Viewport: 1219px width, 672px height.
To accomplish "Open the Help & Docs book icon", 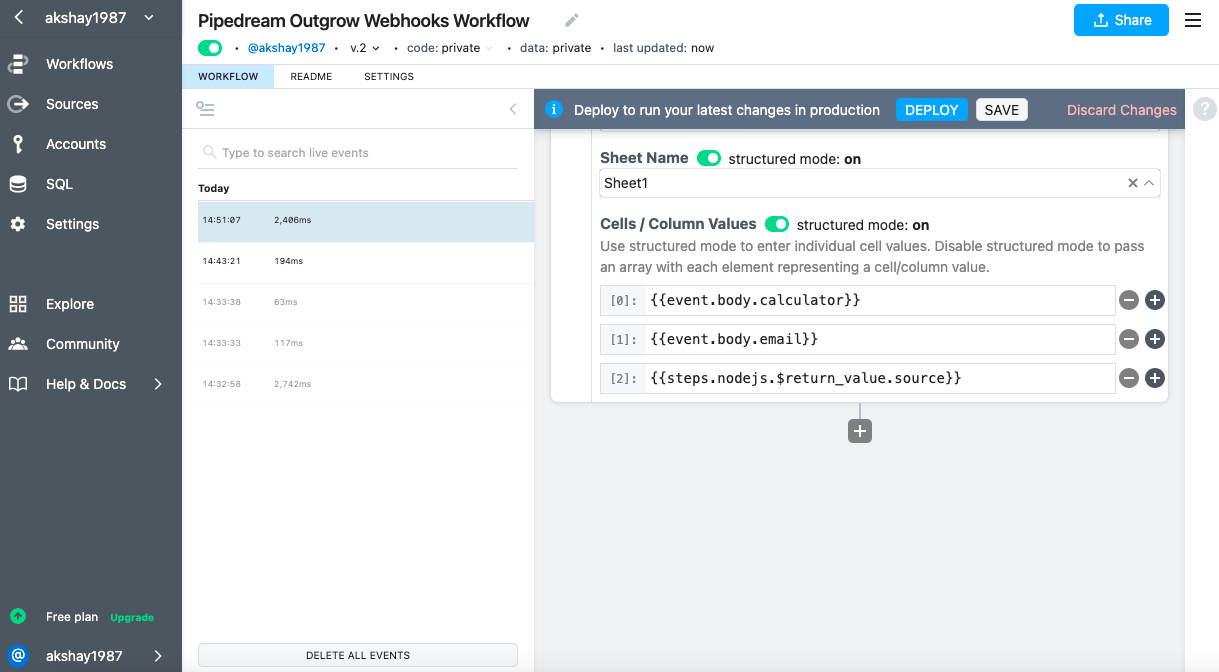I will tap(18, 384).
